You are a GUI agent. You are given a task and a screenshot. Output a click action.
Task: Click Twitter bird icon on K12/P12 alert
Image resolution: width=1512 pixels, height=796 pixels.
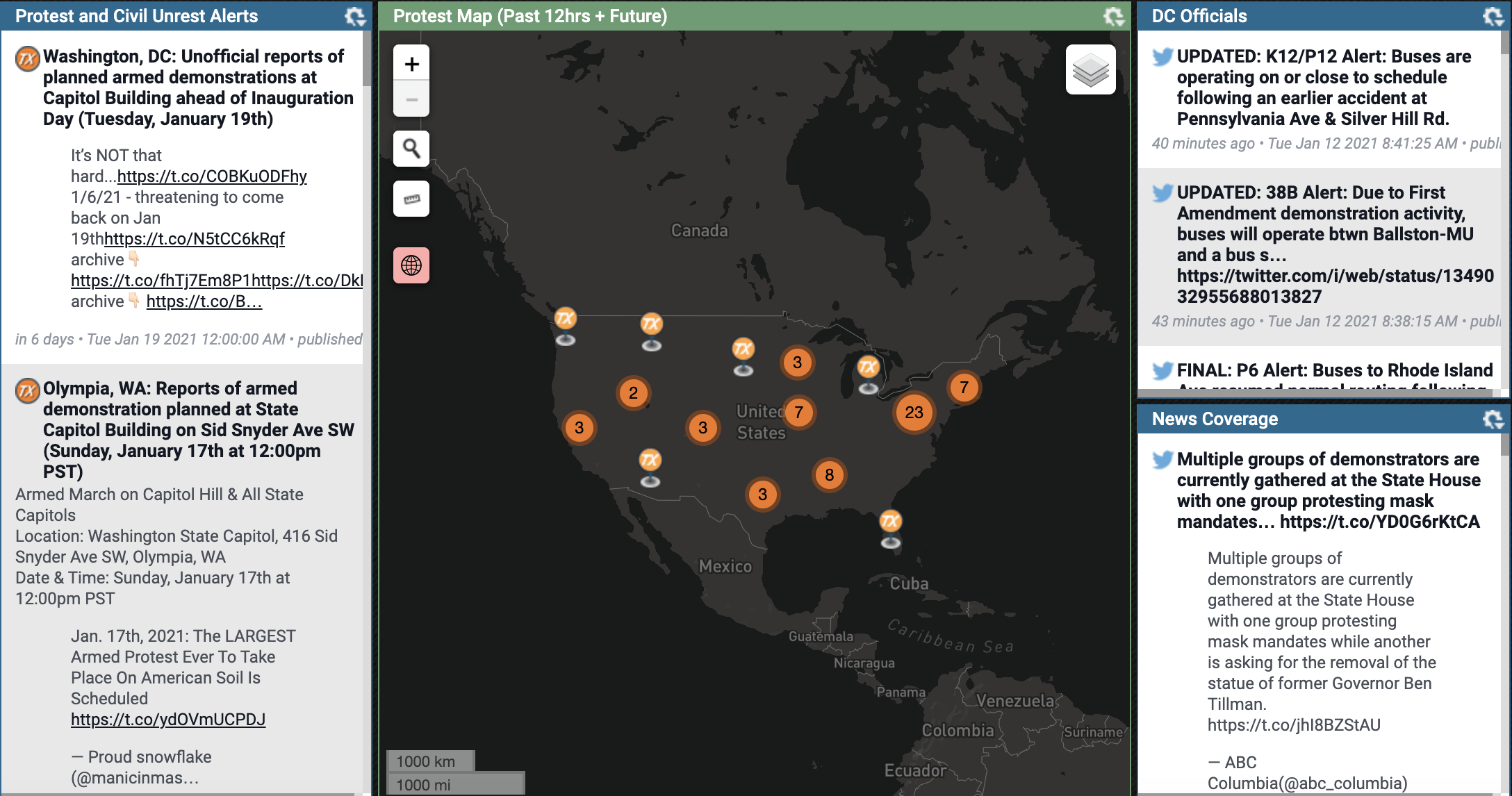pyautogui.click(x=1162, y=57)
